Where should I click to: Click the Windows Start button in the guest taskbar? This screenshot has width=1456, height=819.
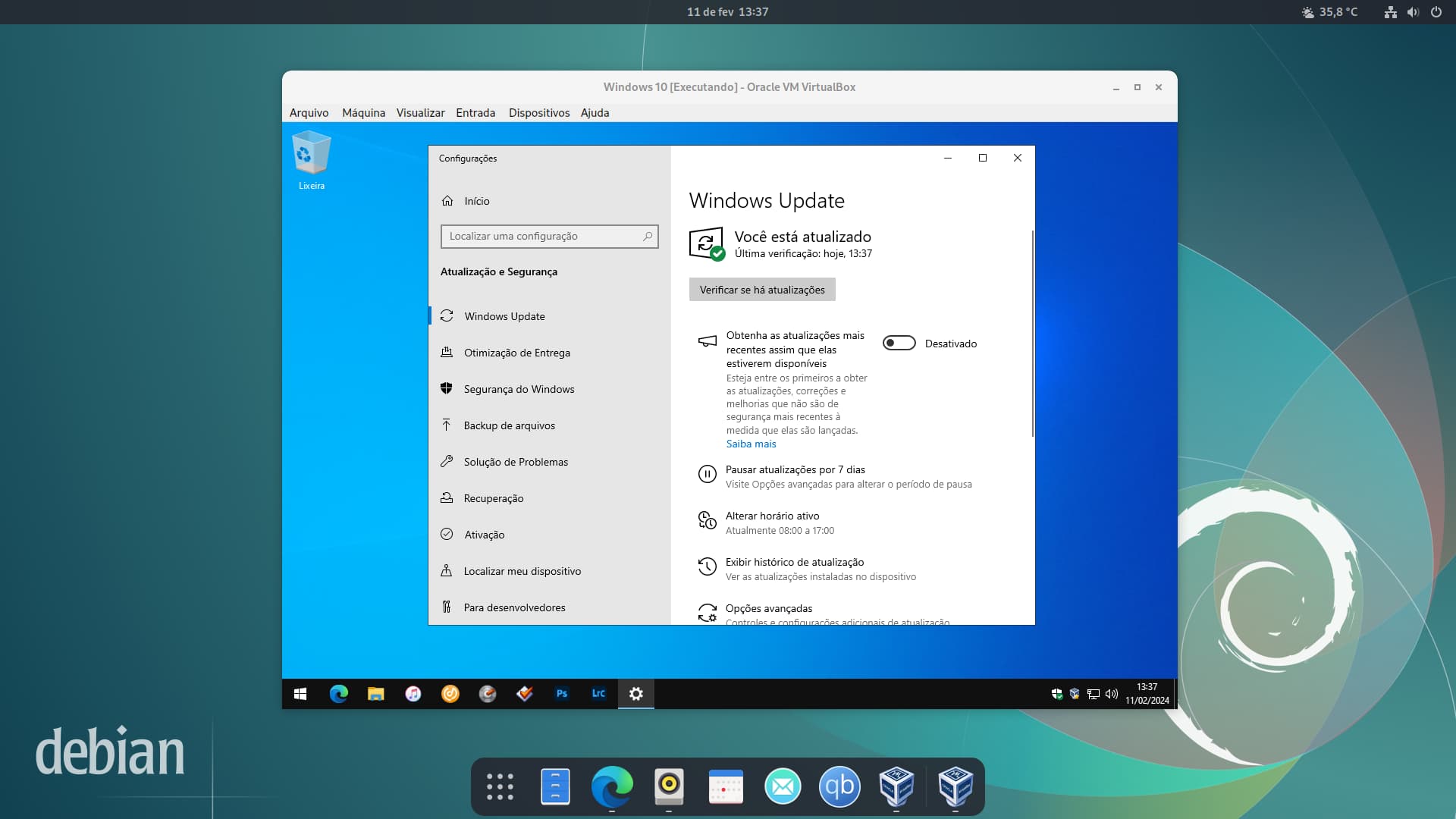[x=300, y=694]
